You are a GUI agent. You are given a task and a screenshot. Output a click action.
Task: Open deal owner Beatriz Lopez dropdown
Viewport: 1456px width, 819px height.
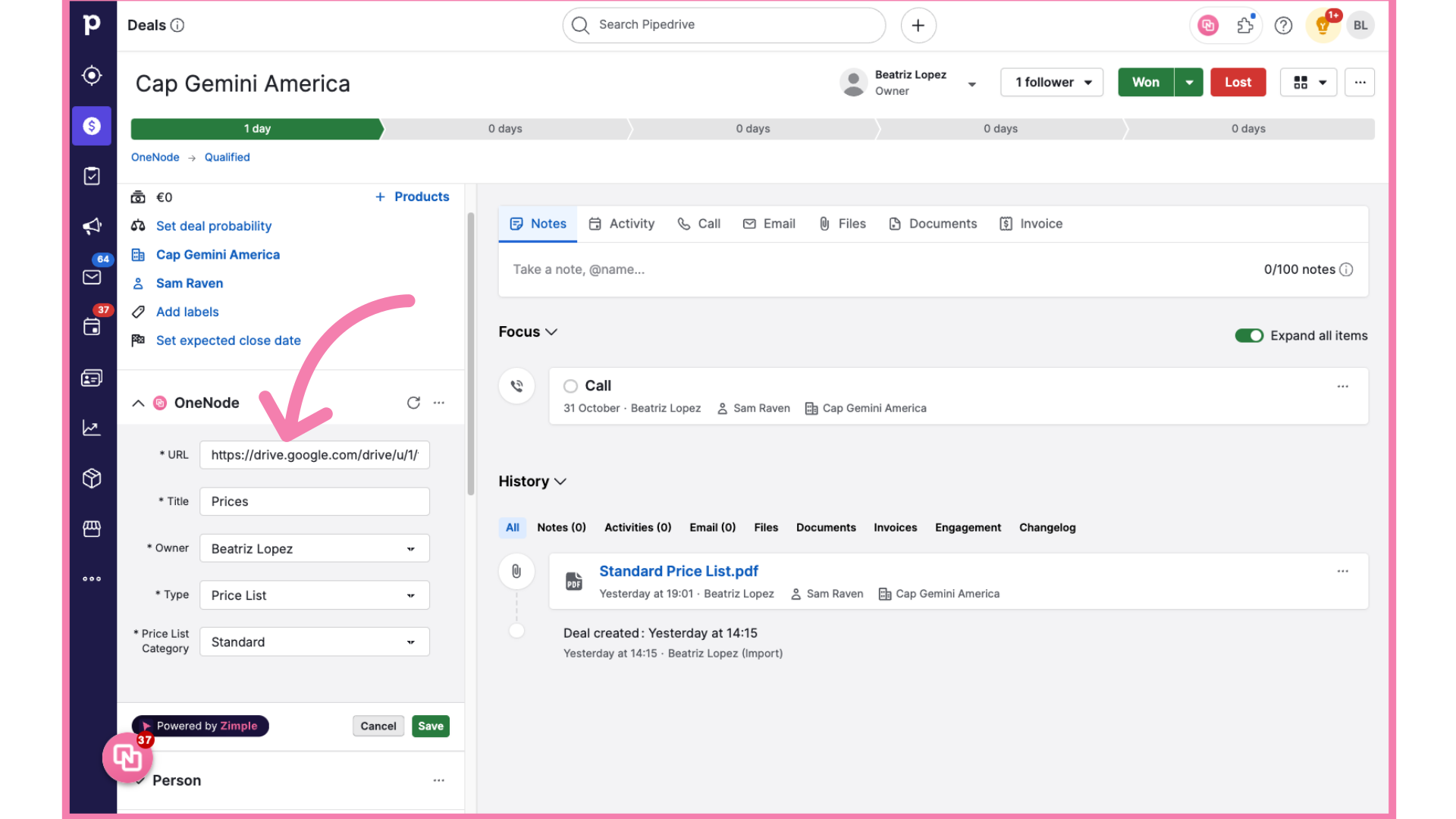tap(972, 83)
